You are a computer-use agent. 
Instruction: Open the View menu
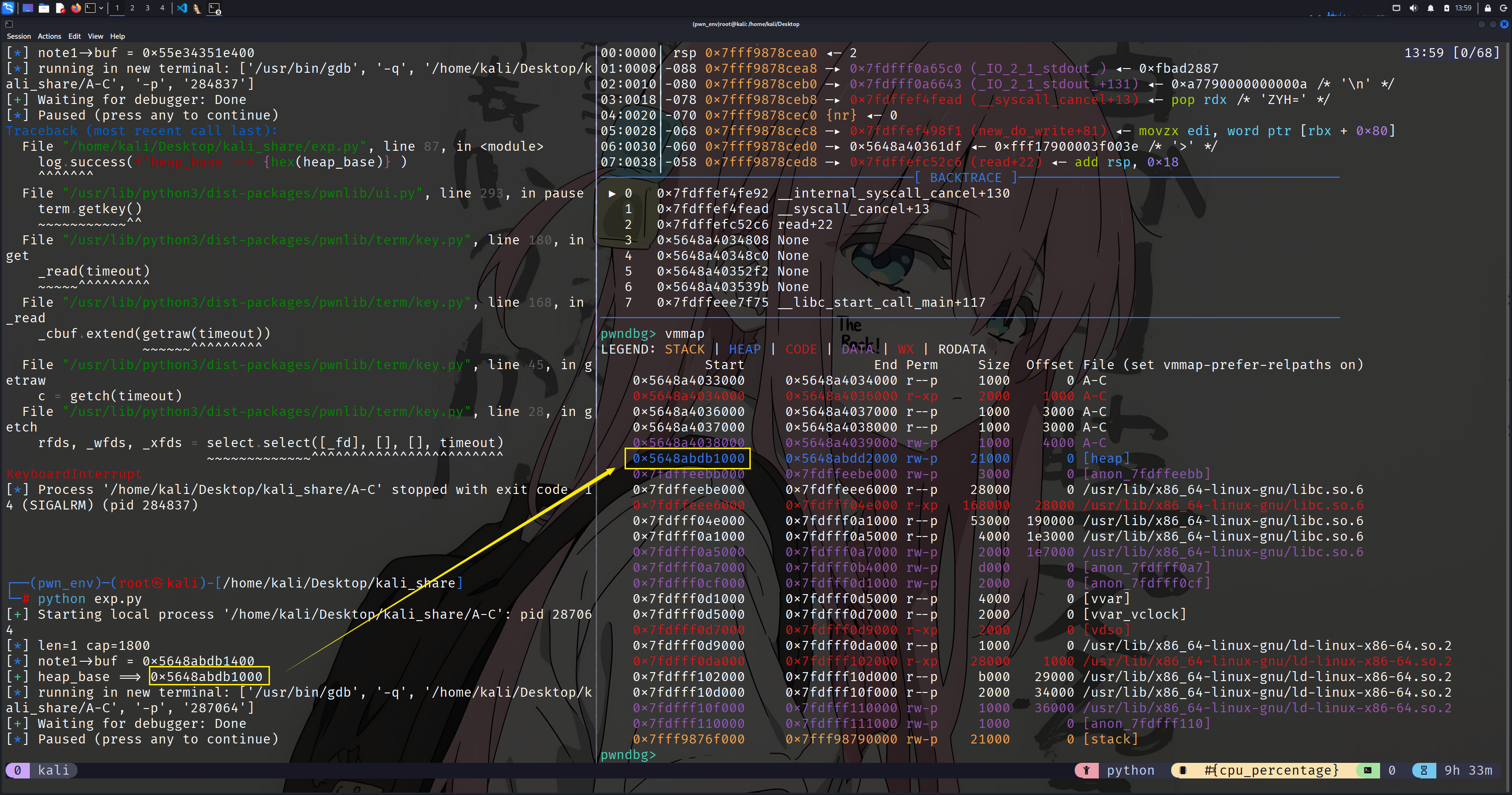[95, 36]
